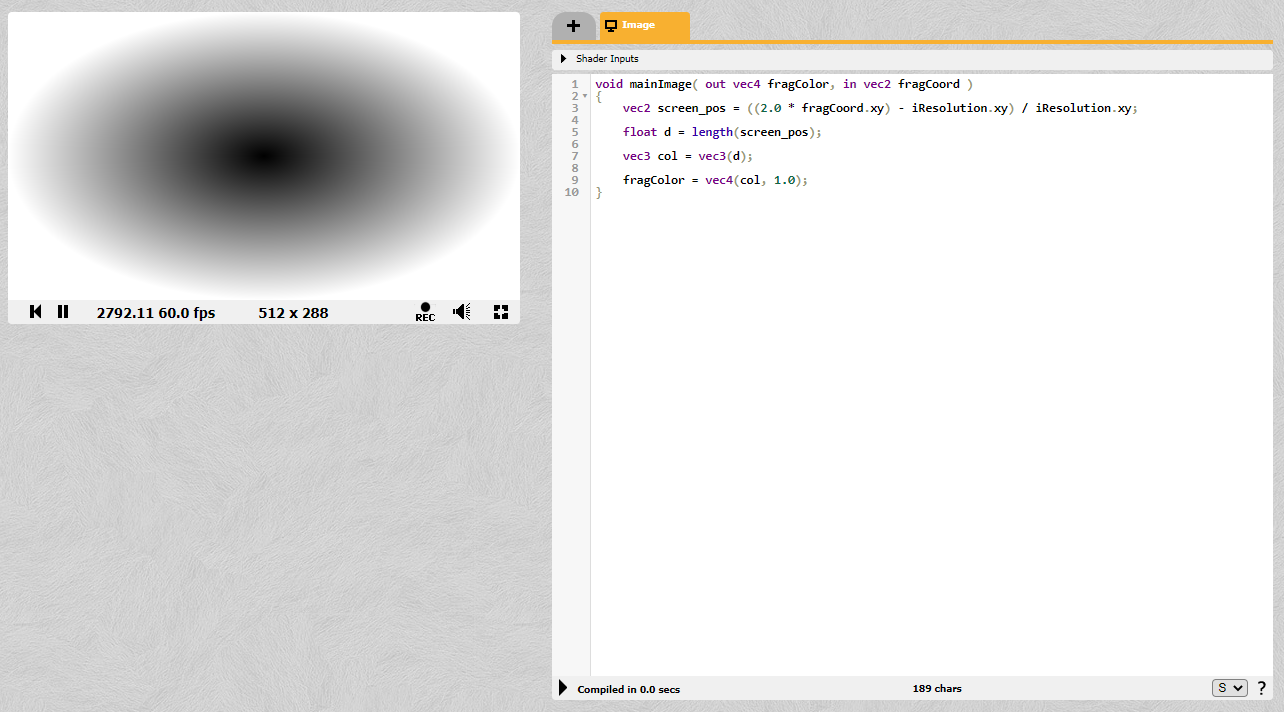1284x712 pixels.
Task: Click the '189 chars' counter
Action: point(937,689)
